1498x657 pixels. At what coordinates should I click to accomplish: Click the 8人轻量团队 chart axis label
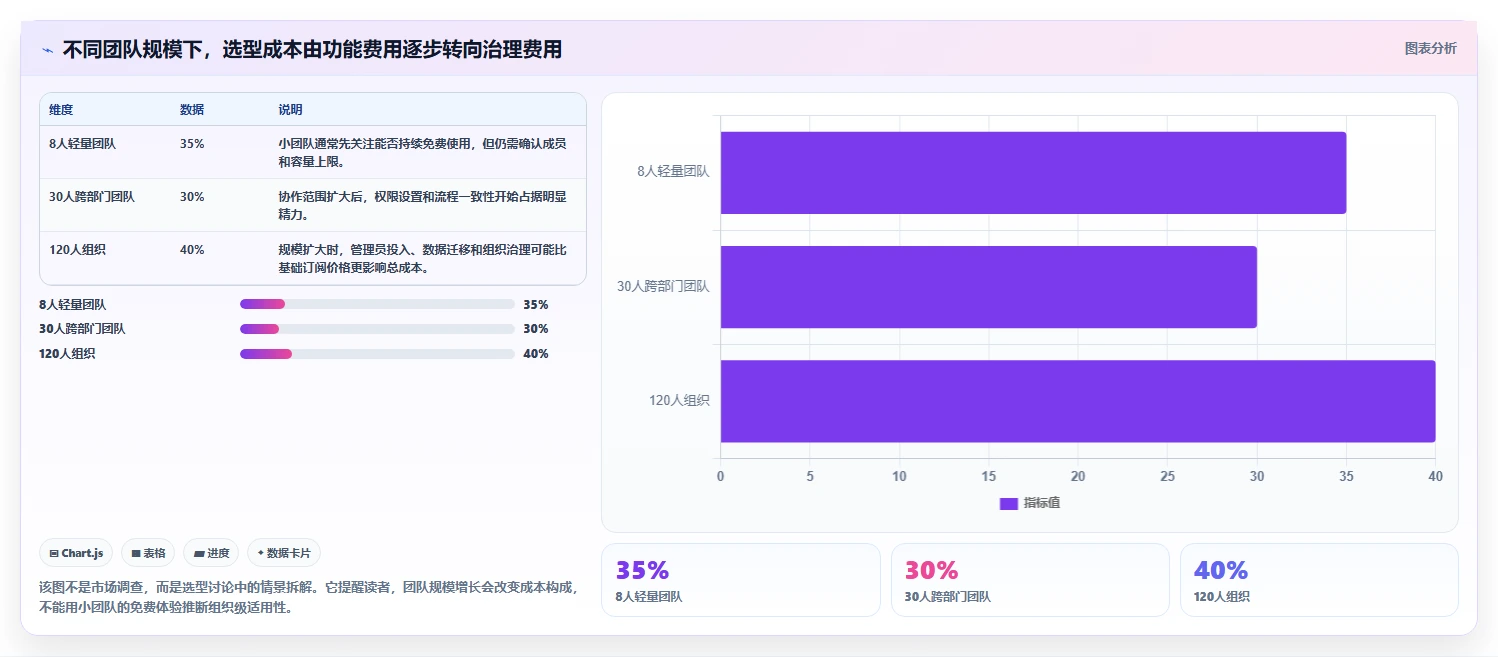coord(673,172)
